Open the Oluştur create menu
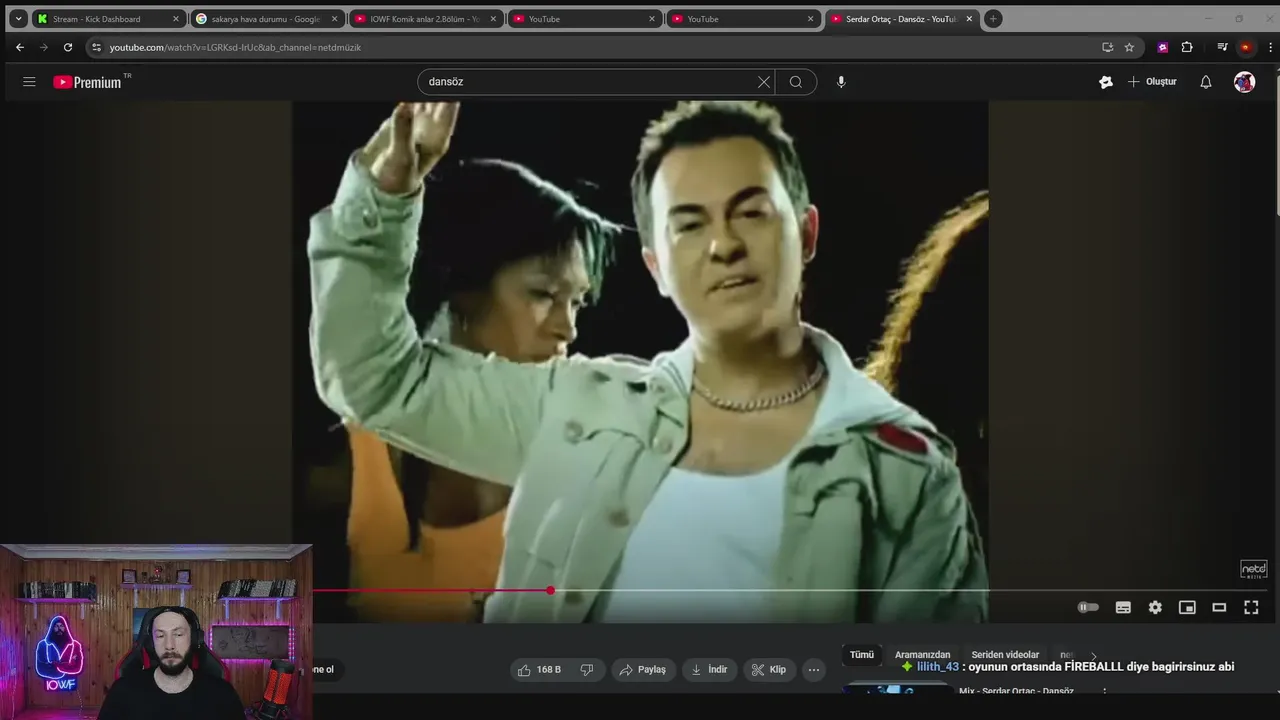Viewport: 1280px width, 720px height. [1152, 82]
